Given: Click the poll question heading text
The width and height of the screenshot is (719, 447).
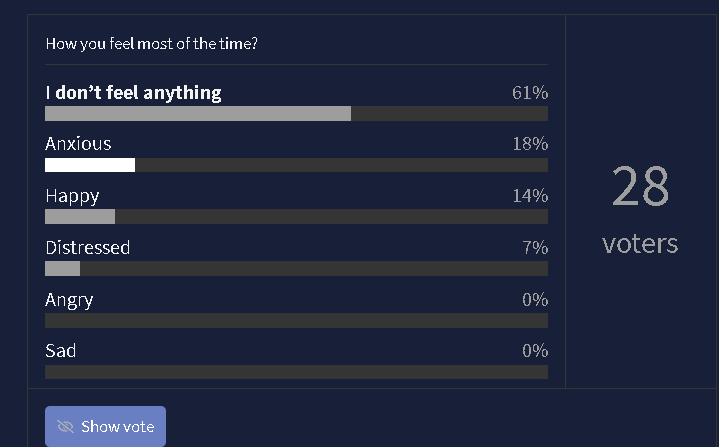Looking at the screenshot, I should (152, 44).
